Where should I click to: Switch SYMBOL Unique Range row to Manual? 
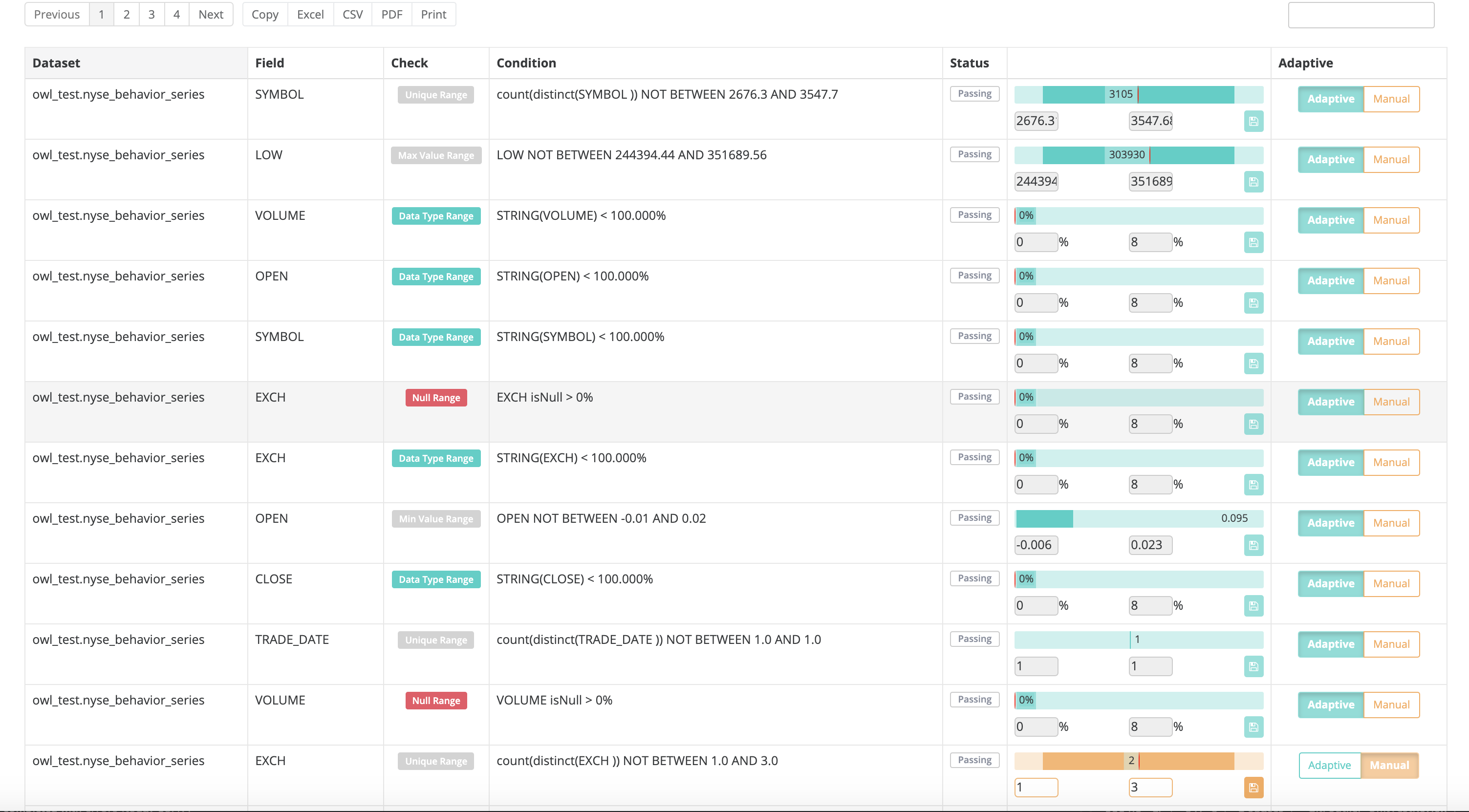1390,99
